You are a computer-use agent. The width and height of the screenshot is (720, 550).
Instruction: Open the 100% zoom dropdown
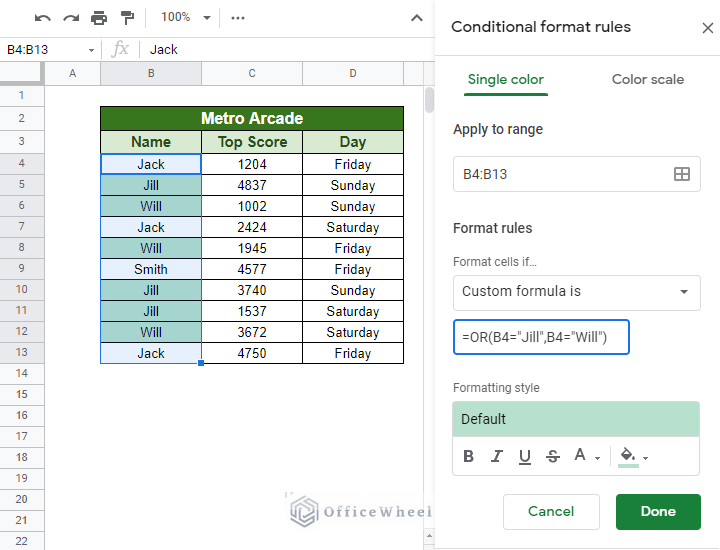pos(186,18)
